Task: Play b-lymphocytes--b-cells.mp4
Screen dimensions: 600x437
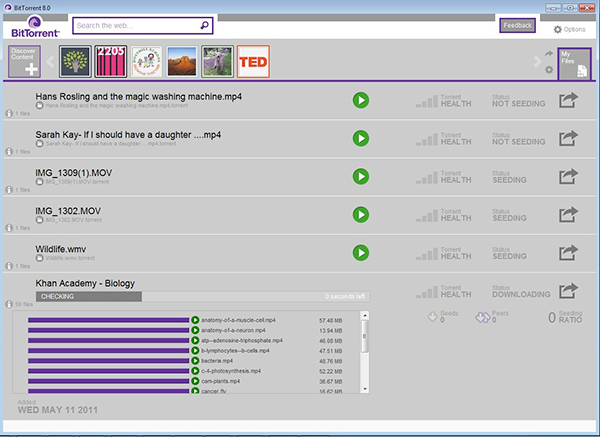Action: pyautogui.click(x=195, y=351)
